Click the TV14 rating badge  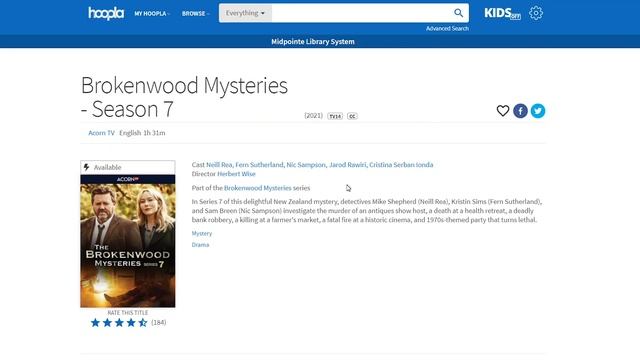[x=335, y=116]
